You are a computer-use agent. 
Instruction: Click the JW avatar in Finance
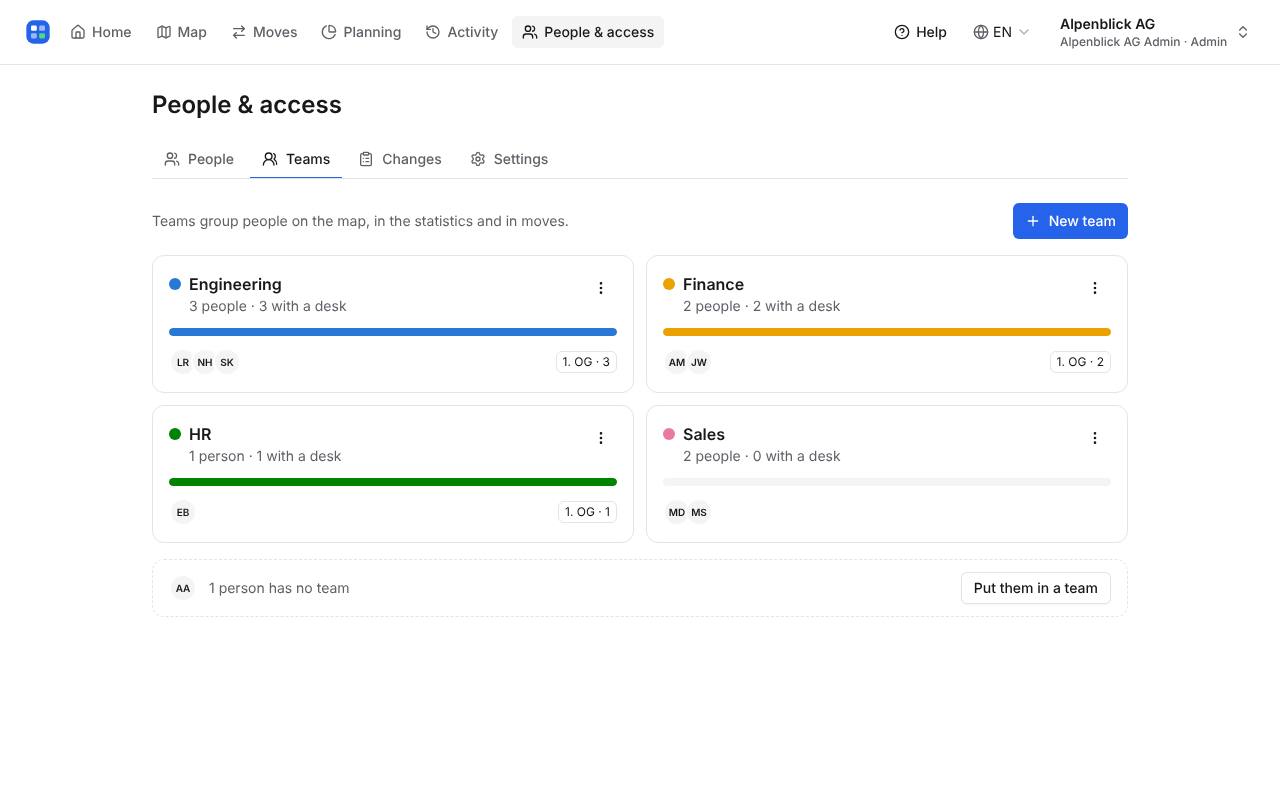(699, 362)
